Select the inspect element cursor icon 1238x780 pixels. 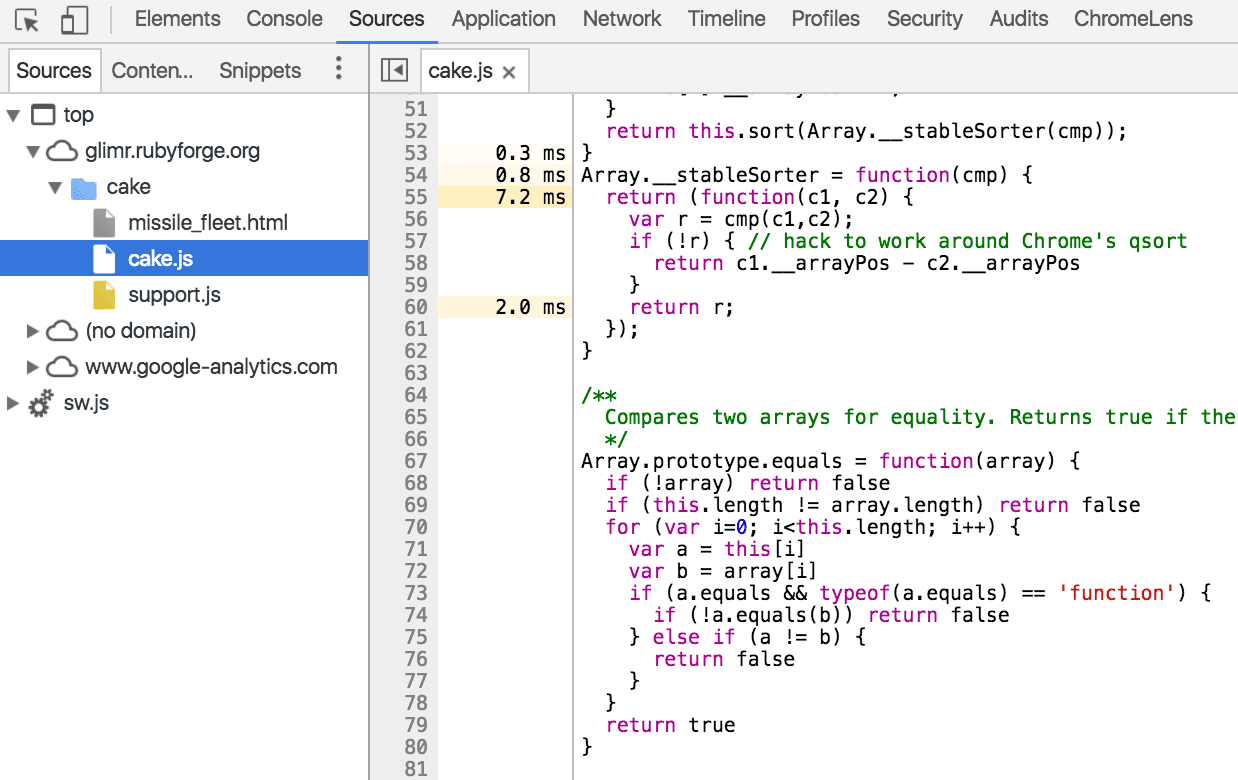point(25,18)
